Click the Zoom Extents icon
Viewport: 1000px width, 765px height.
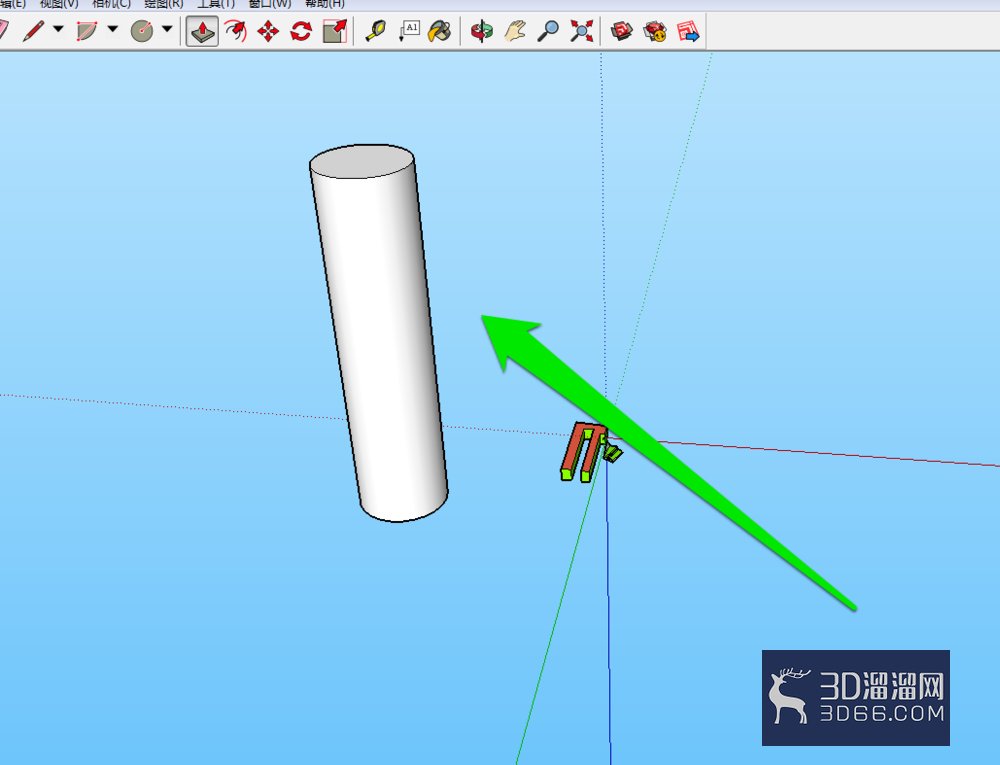click(x=581, y=31)
